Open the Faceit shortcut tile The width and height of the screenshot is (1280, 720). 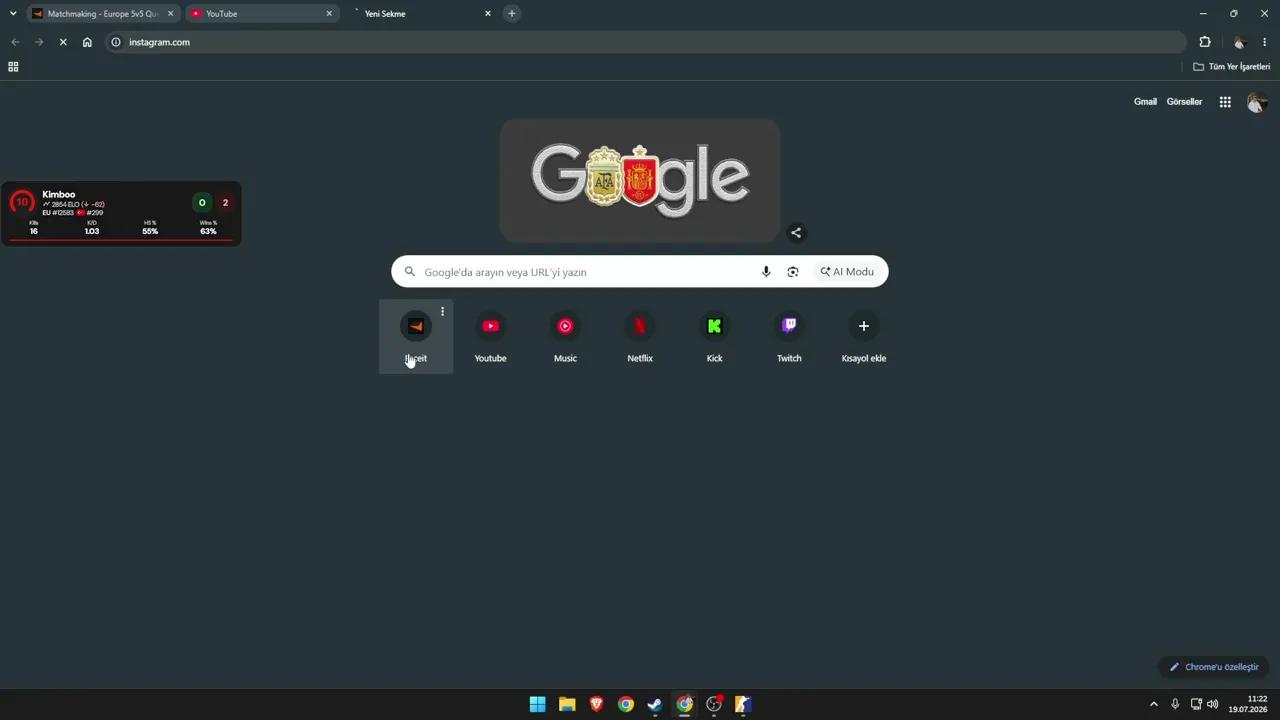[x=415, y=337]
